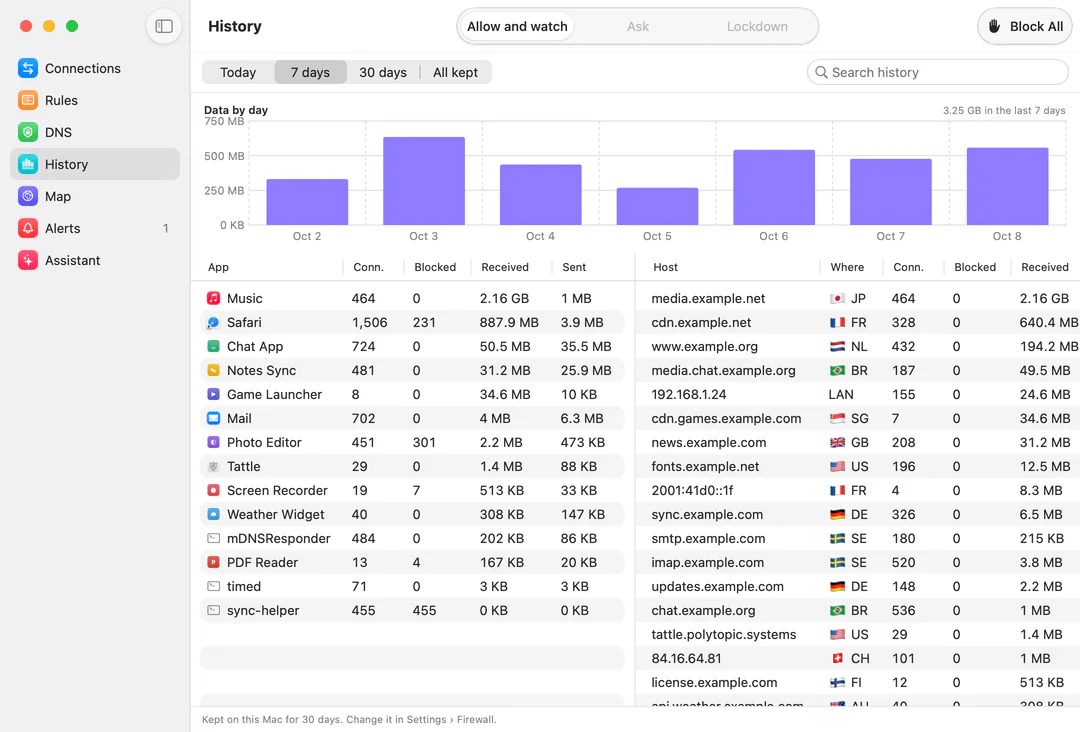
Task: Open the Assistant sparkle icon
Action: coord(28,260)
